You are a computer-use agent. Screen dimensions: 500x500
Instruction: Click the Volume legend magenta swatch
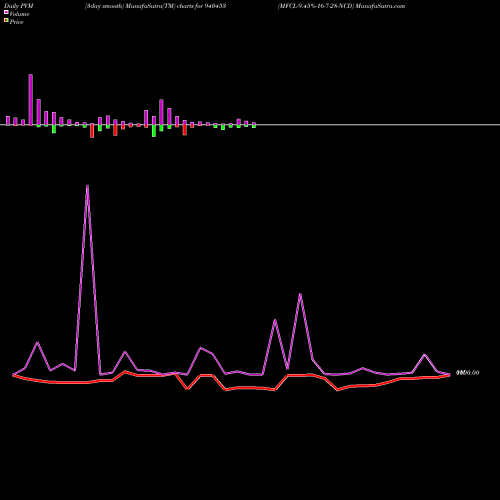point(6,12)
